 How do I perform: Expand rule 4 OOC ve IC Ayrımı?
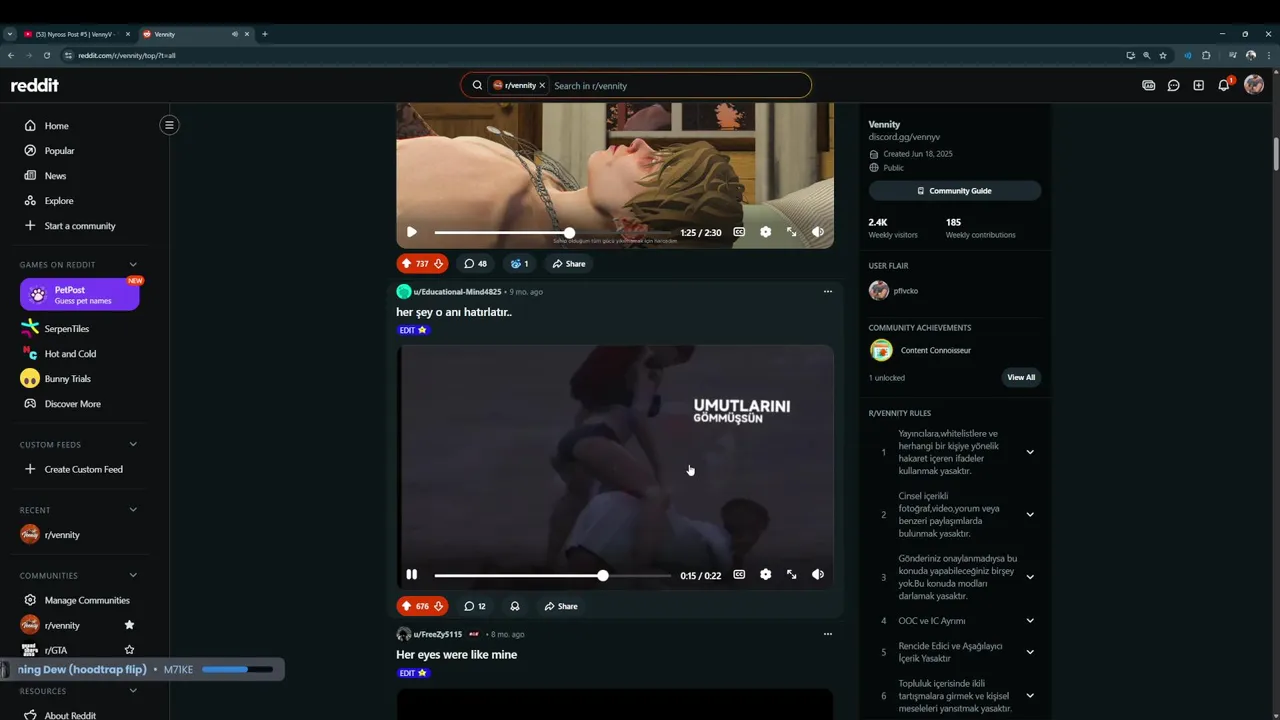point(1030,621)
